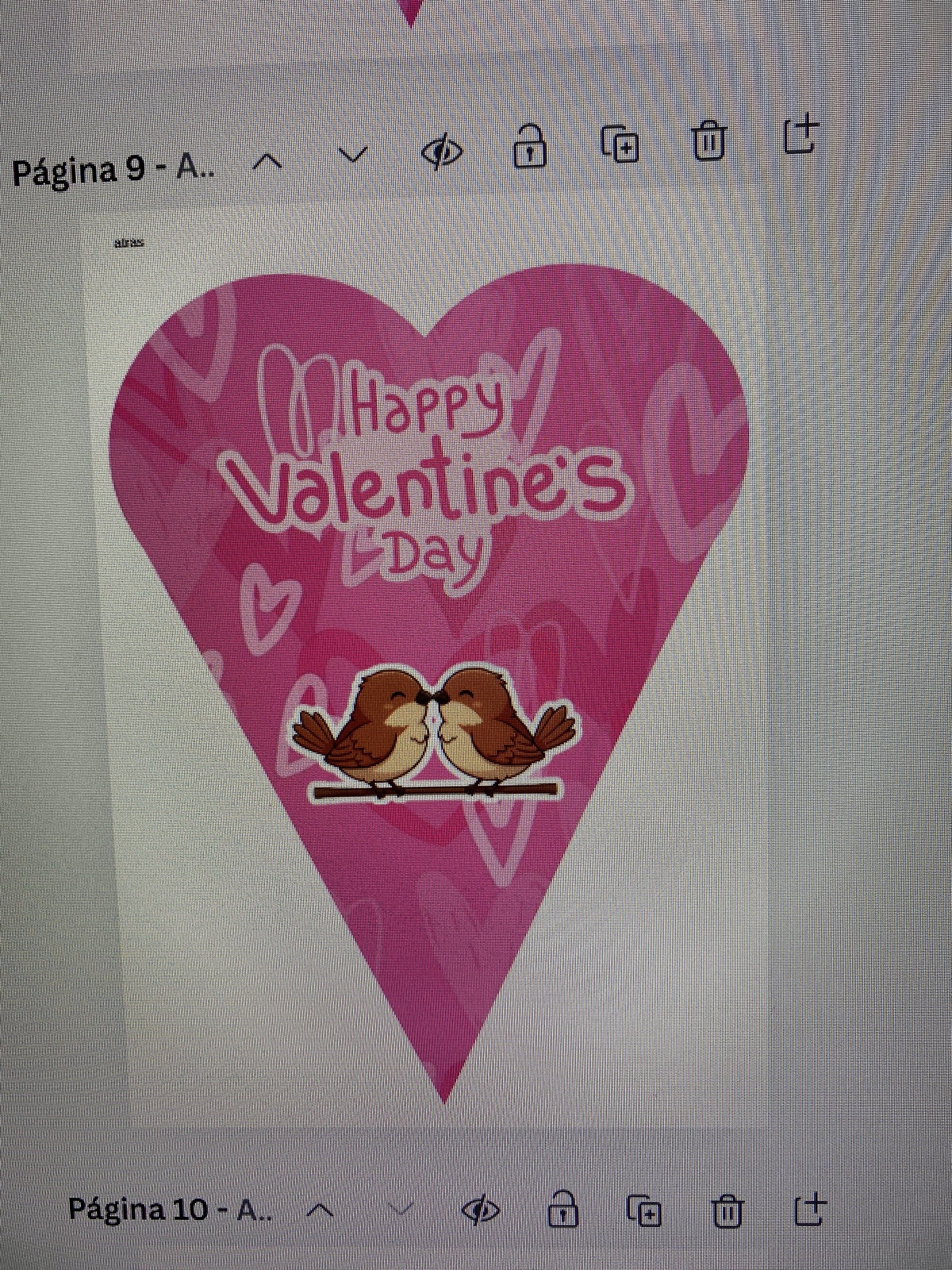952x1270 pixels.
Task: Delete page 10 using the trash icon
Action: [x=727, y=1211]
